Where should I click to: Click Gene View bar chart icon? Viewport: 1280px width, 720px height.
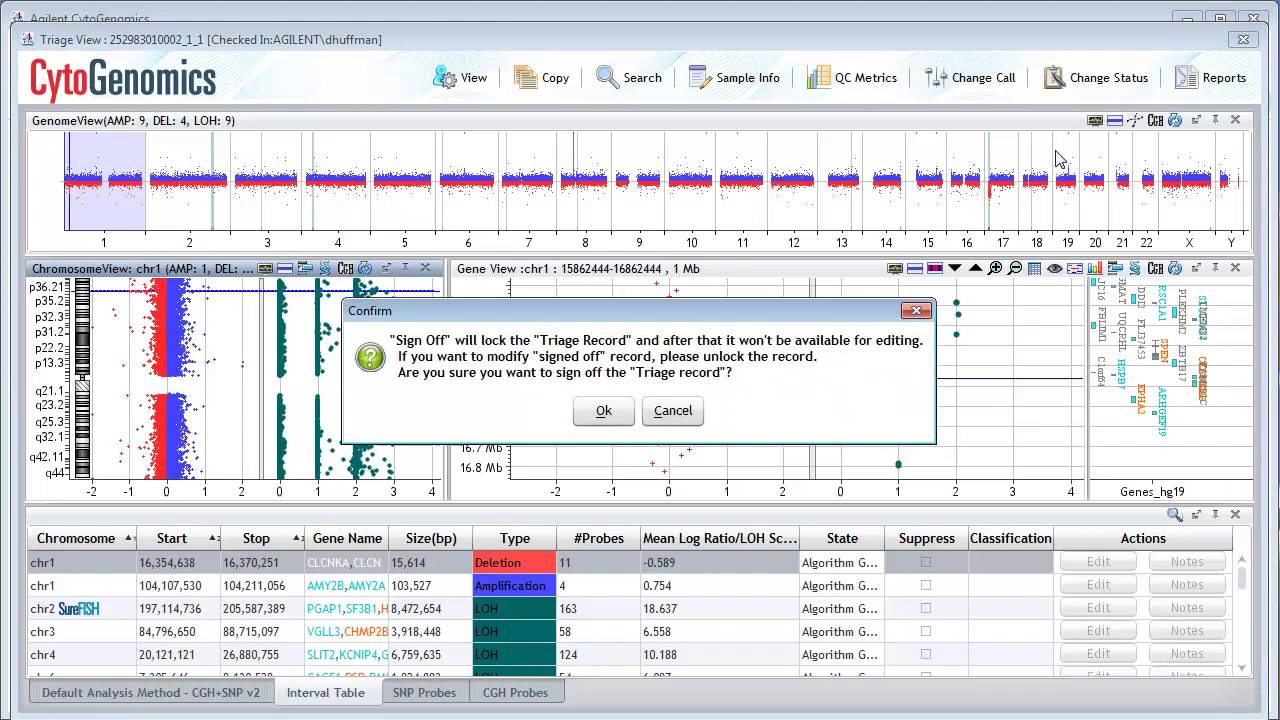point(1095,268)
